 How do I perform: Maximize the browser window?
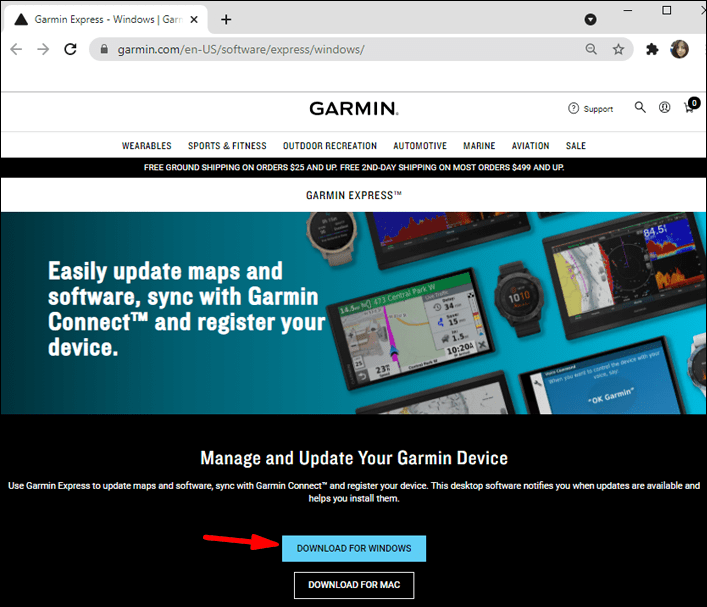[x=666, y=10]
